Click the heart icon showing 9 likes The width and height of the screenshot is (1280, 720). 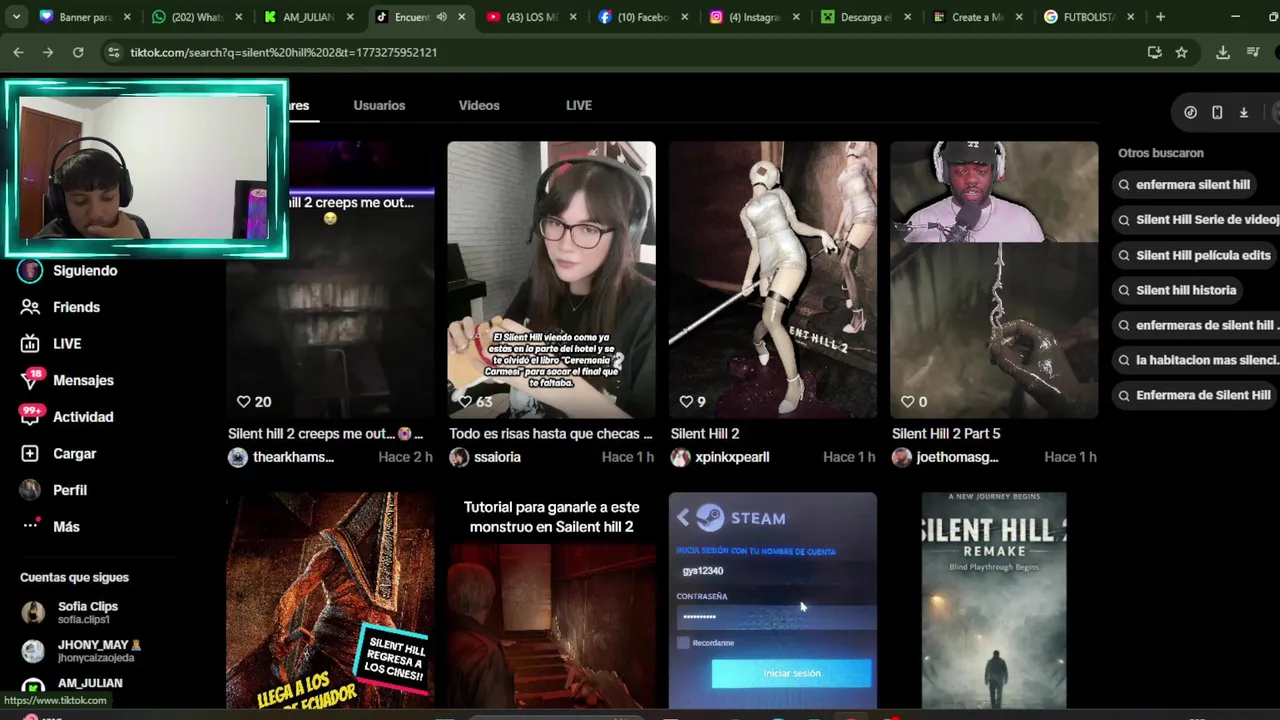point(686,401)
